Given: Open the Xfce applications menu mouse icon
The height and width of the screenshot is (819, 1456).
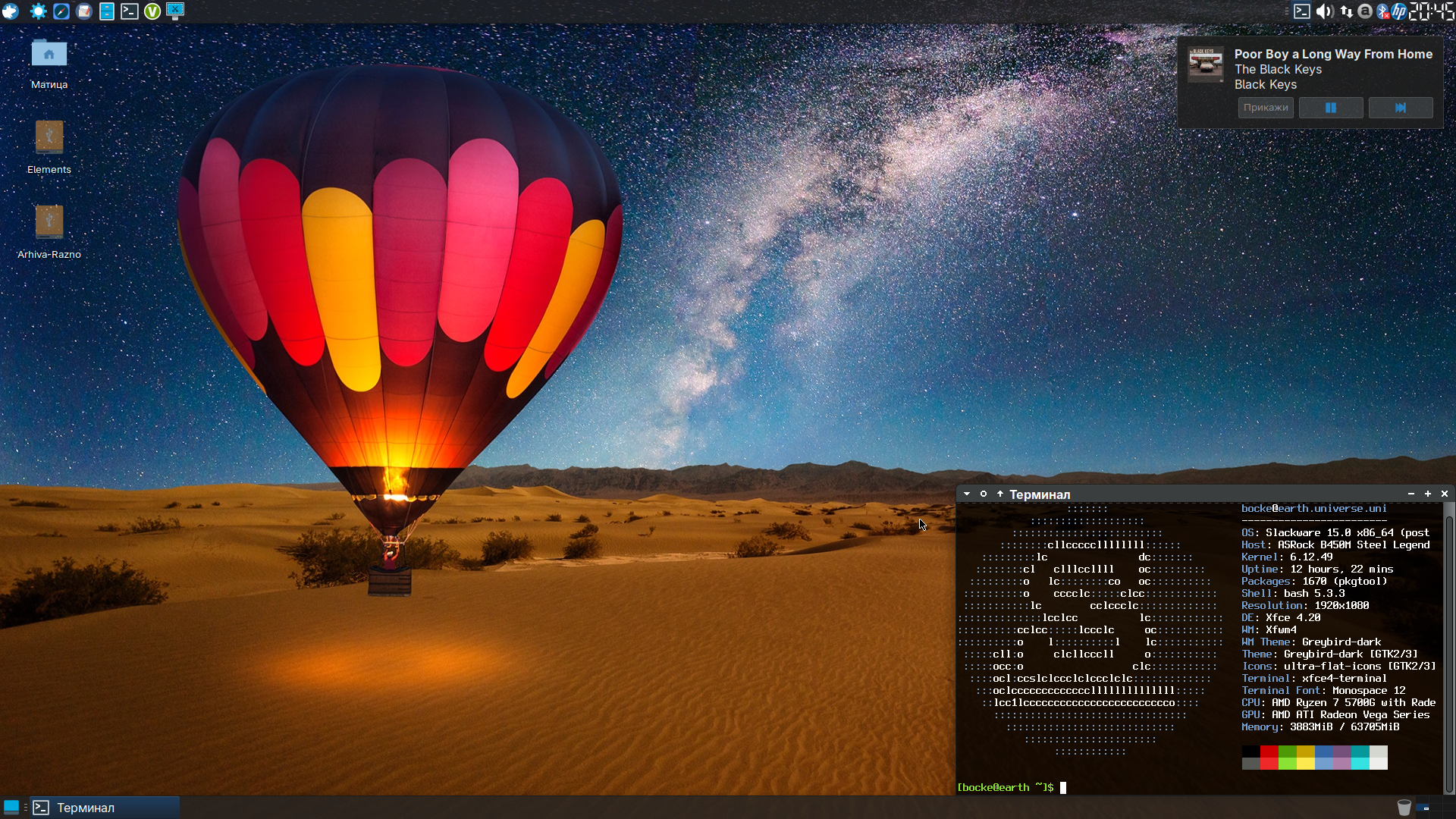Looking at the screenshot, I should (x=11, y=11).
